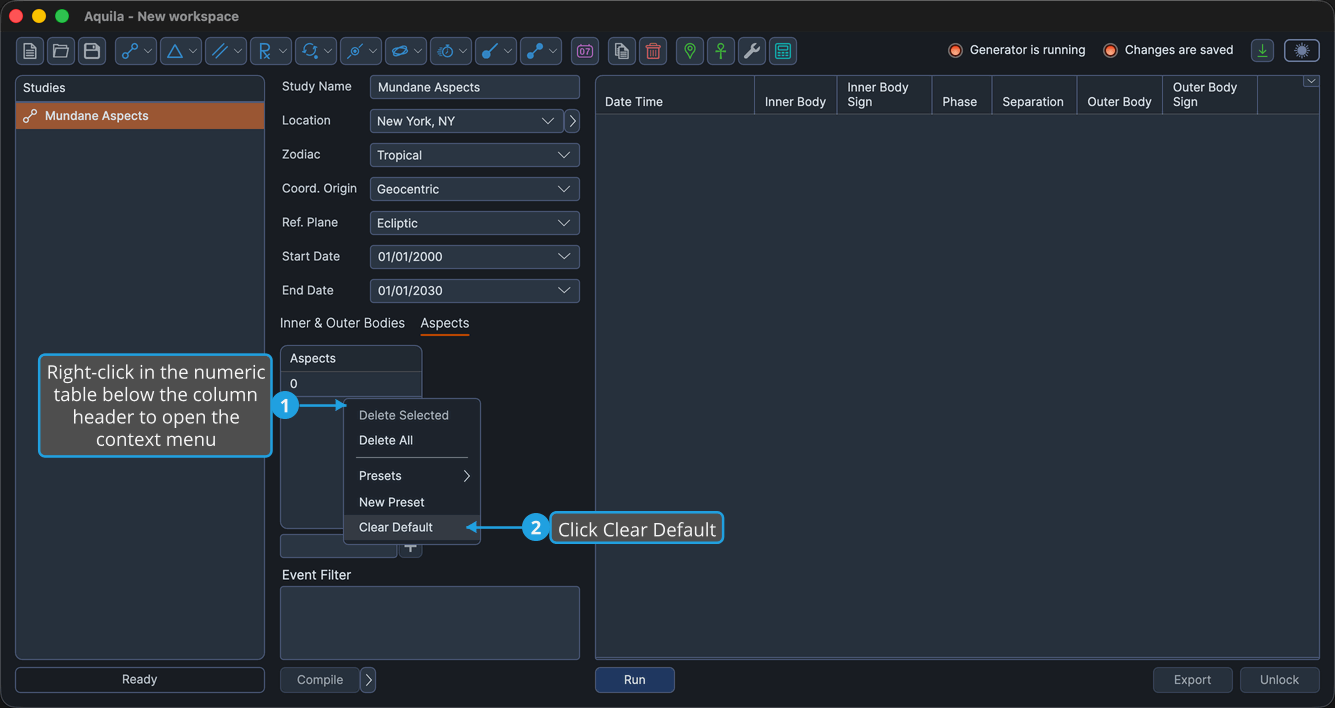The image size is (1335, 708).
Task: Select the speed stopwatch study icon
Action: (x=445, y=51)
